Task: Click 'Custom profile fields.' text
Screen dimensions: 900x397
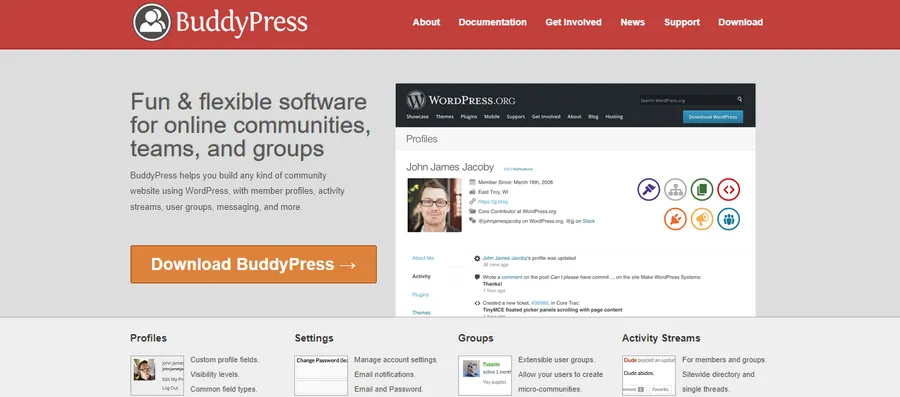Action: [x=224, y=360]
